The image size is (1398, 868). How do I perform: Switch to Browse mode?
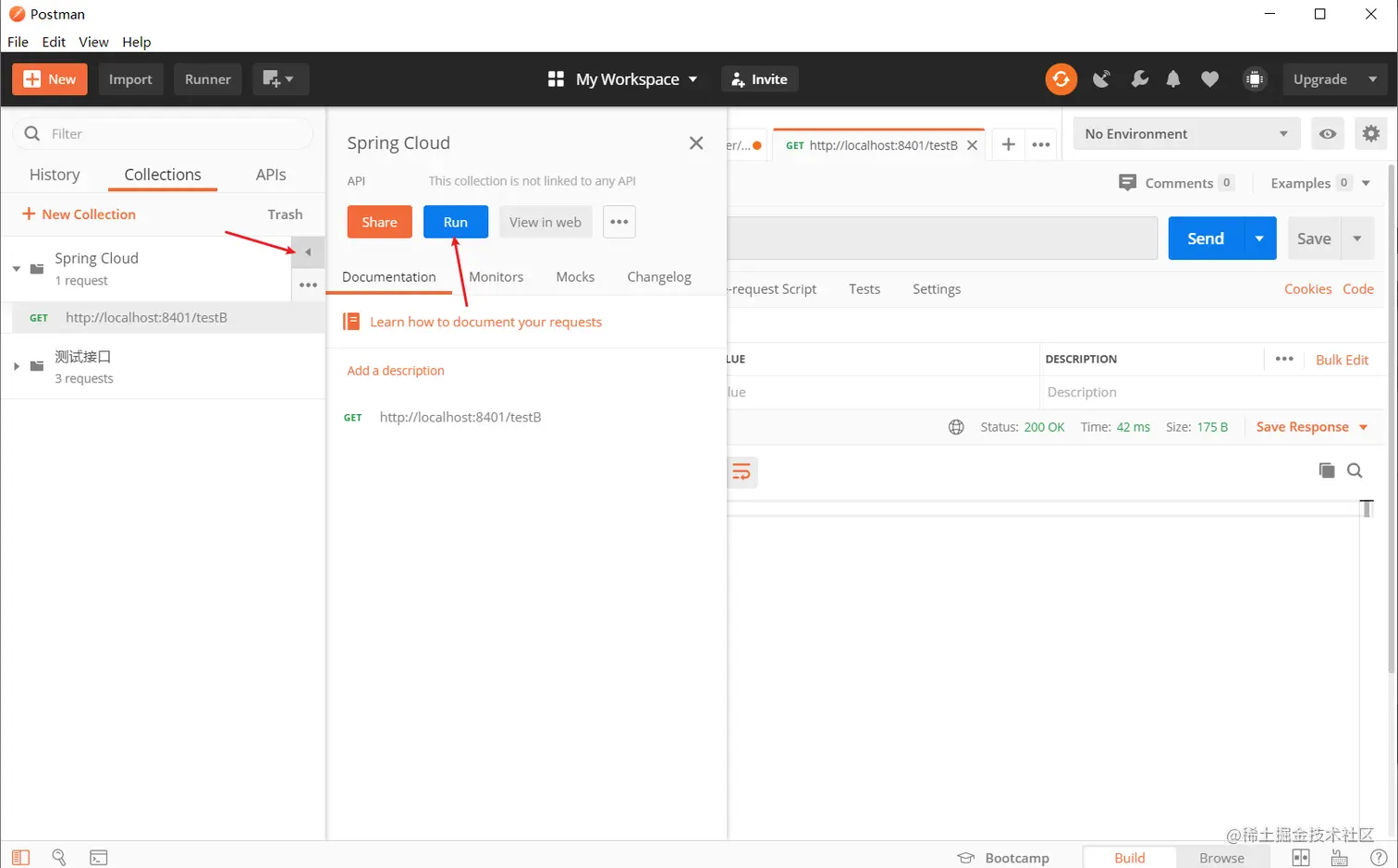1221,858
